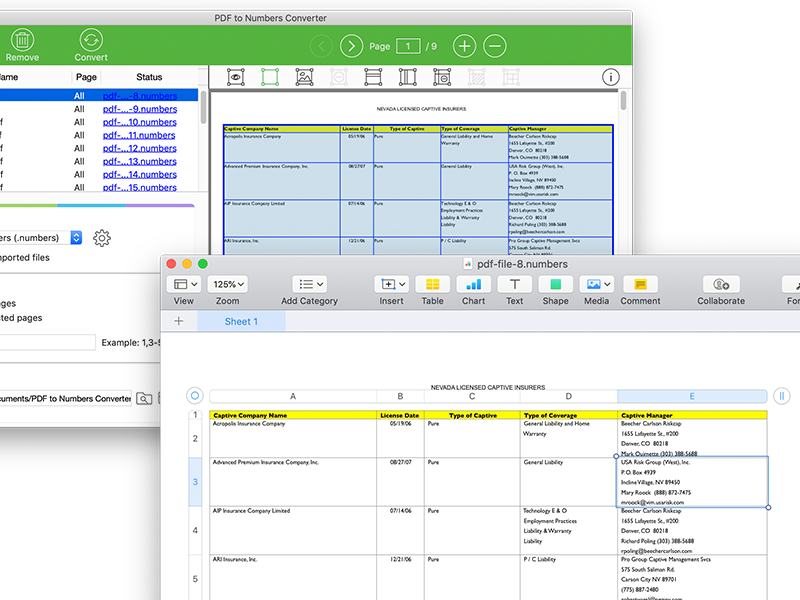Click the Convert icon in the green toolbar
This screenshot has height=600, width=800.
(91, 40)
